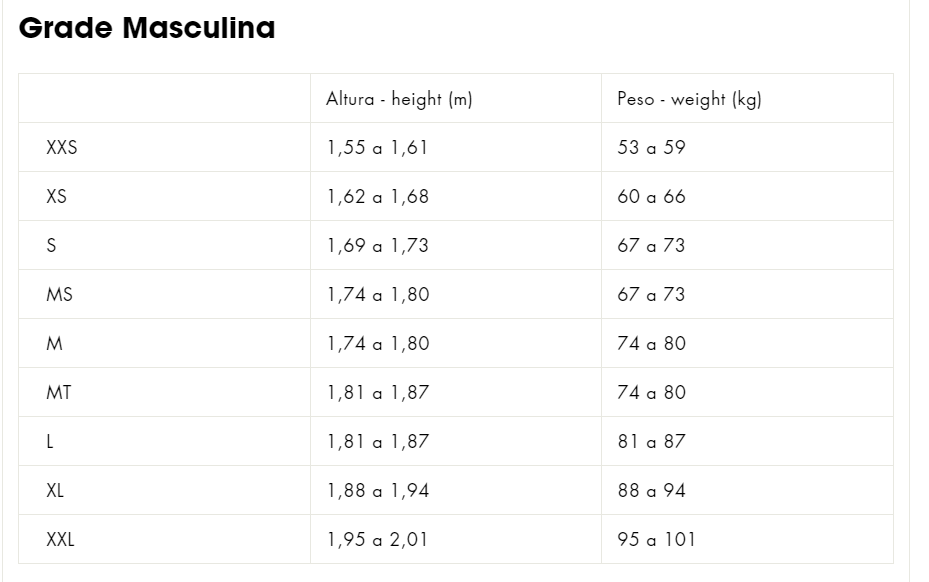Click the "Grade Masculina" heading
This screenshot has height=582, width=929.
[x=147, y=28]
